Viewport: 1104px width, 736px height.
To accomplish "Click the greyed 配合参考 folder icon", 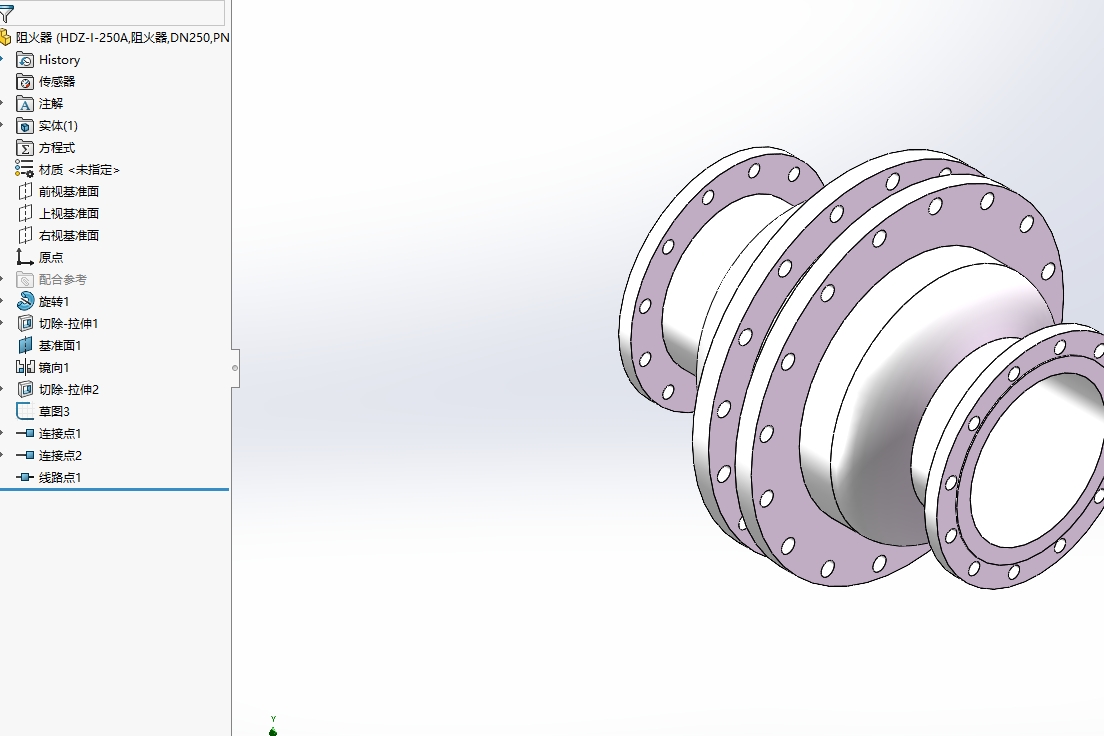I will (x=25, y=280).
